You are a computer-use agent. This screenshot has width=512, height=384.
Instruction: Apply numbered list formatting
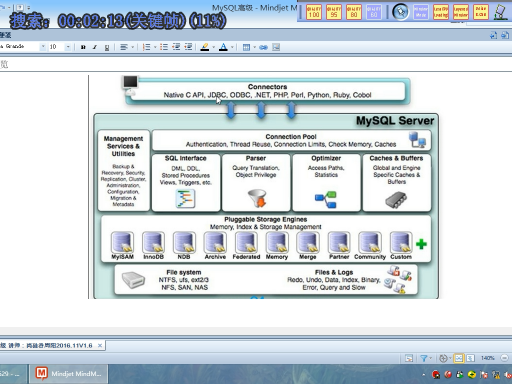[146, 47]
